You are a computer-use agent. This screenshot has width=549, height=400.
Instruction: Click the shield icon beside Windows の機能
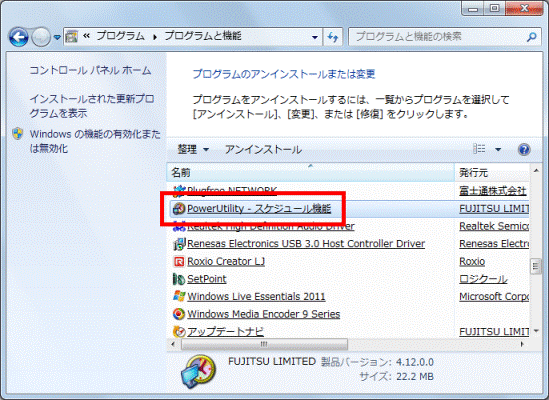pyautogui.click(x=18, y=134)
